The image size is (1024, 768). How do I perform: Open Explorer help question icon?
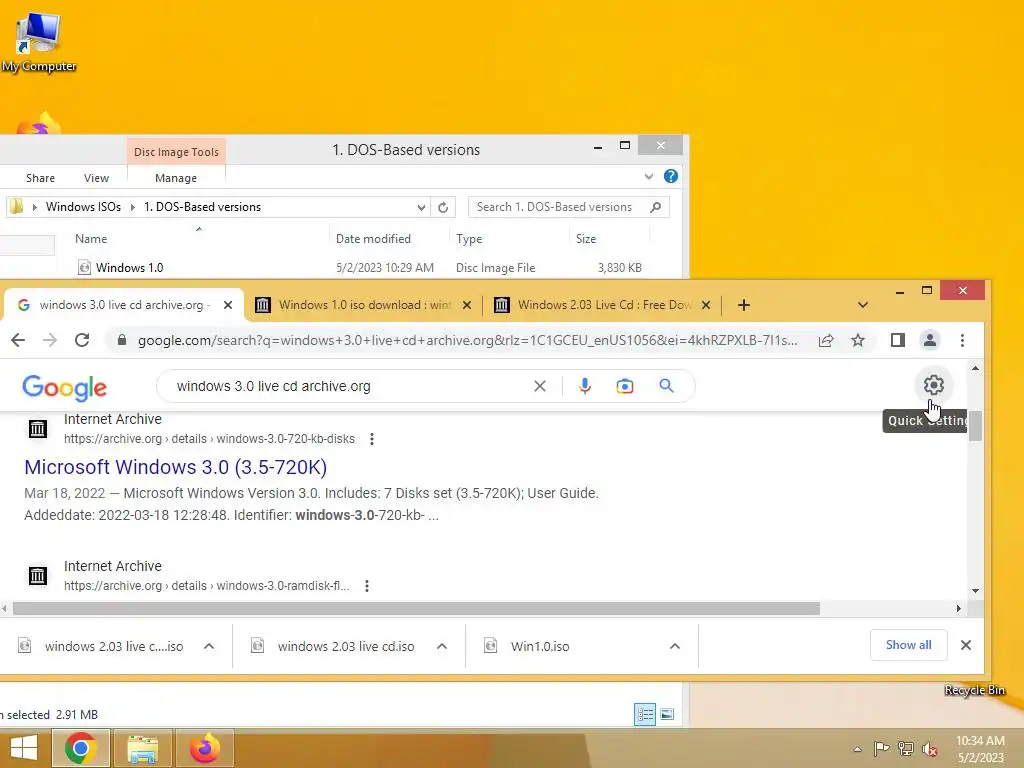coord(671,176)
